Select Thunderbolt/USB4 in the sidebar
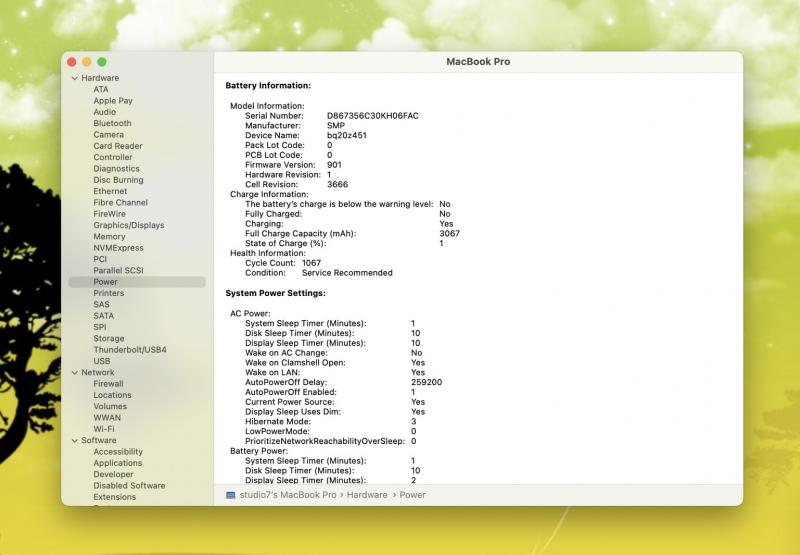 pos(130,349)
